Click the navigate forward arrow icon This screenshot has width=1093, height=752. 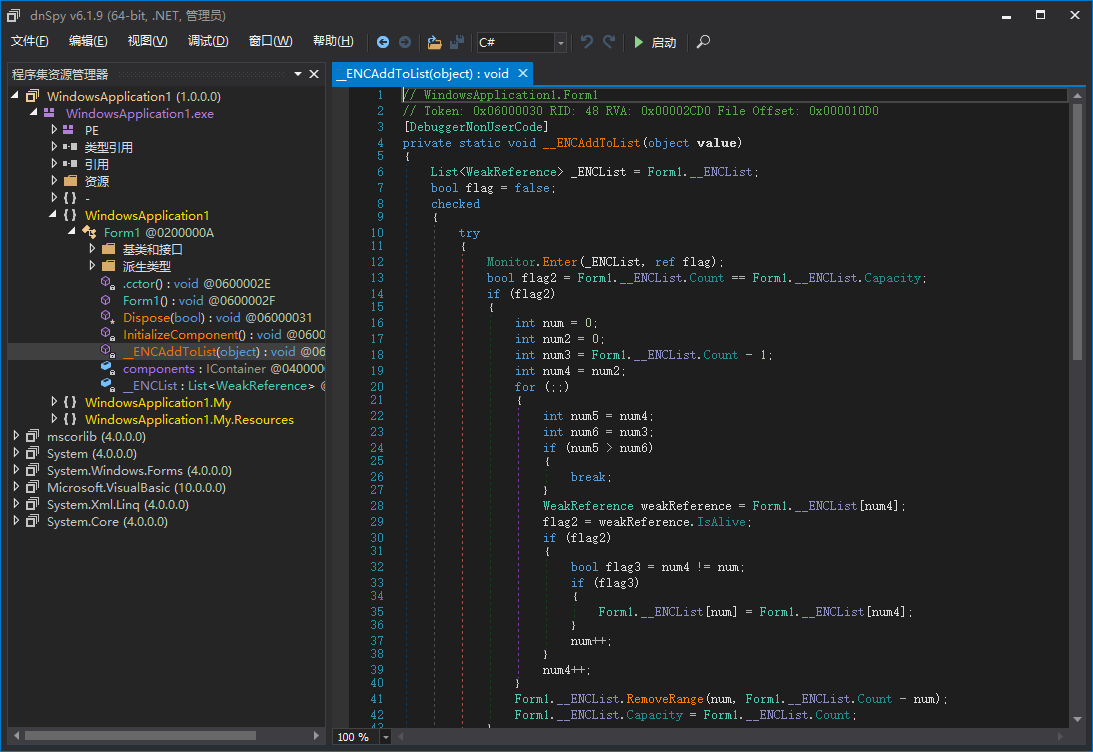point(405,42)
